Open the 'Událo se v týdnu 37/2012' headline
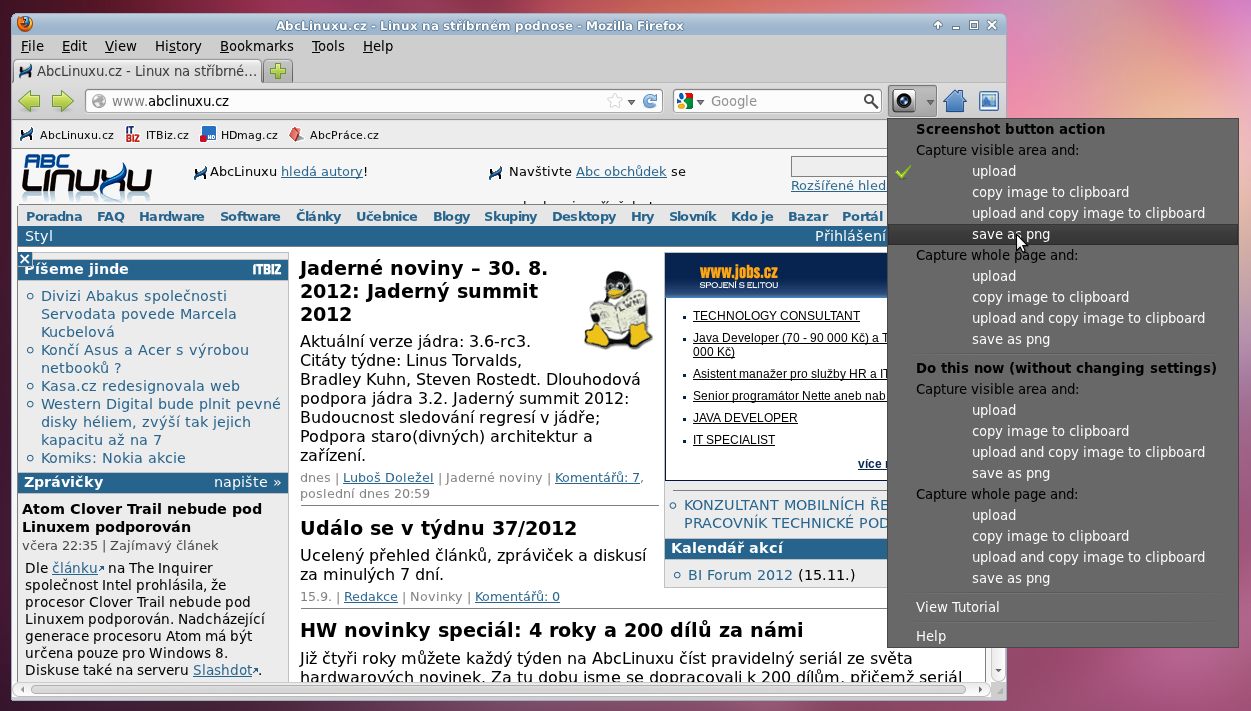This screenshot has height=711, width=1251. [x=438, y=528]
